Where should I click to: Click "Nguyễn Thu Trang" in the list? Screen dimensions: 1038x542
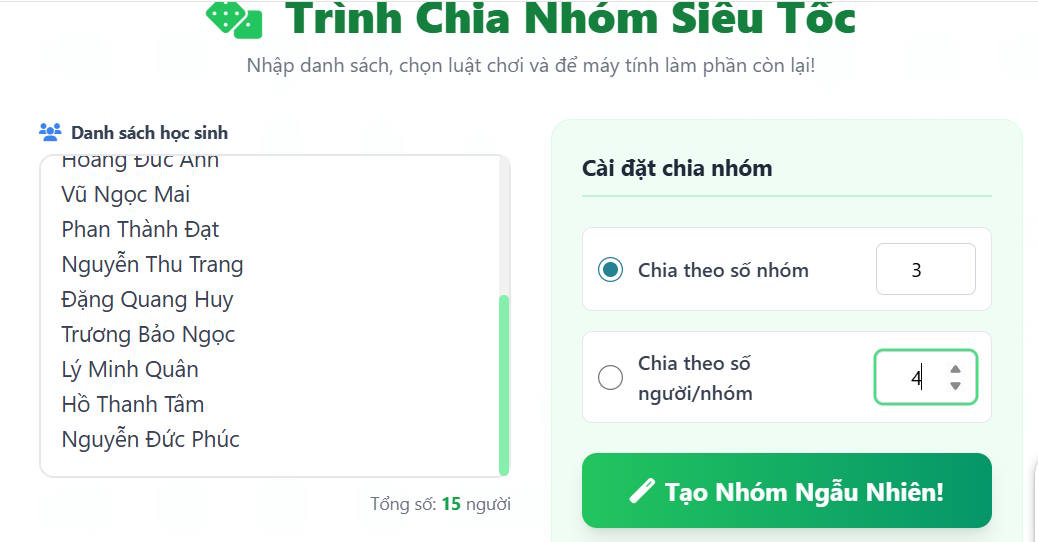pyautogui.click(x=152, y=264)
